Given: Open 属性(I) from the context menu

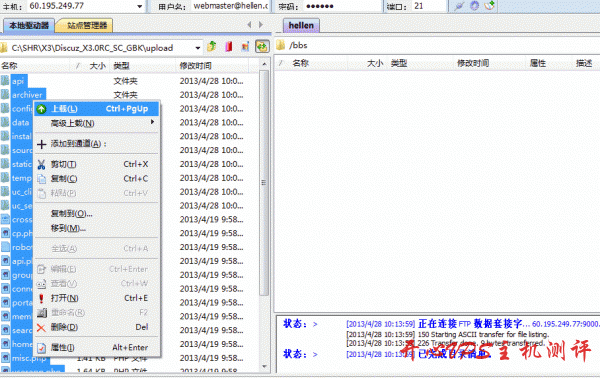Looking at the screenshot, I should click(x=96, y=348).
